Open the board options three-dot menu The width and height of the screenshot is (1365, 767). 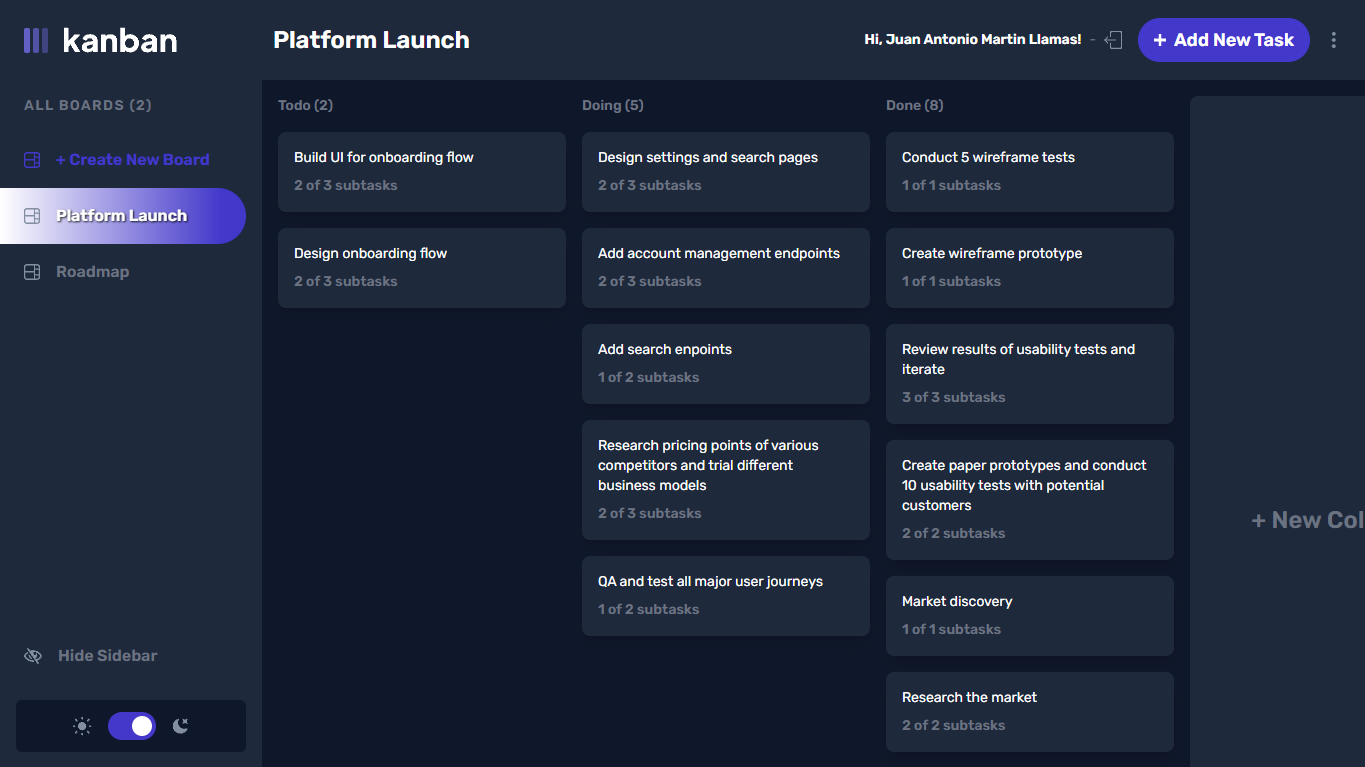(x=1334, y=40)
